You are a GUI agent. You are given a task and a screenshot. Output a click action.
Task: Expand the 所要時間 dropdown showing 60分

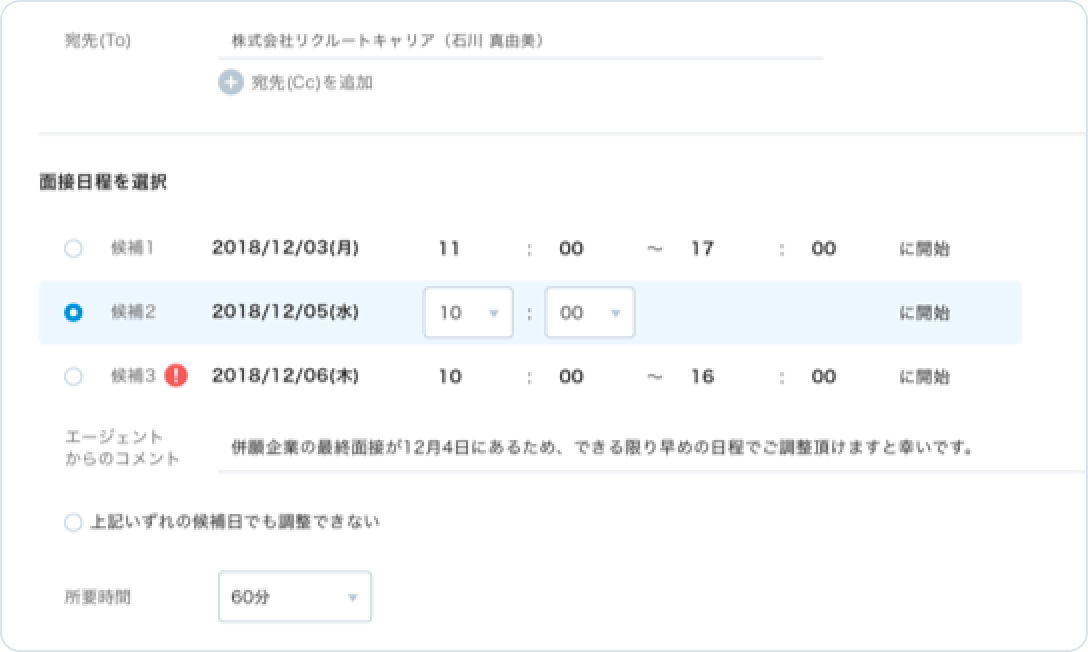click(294, 597)
